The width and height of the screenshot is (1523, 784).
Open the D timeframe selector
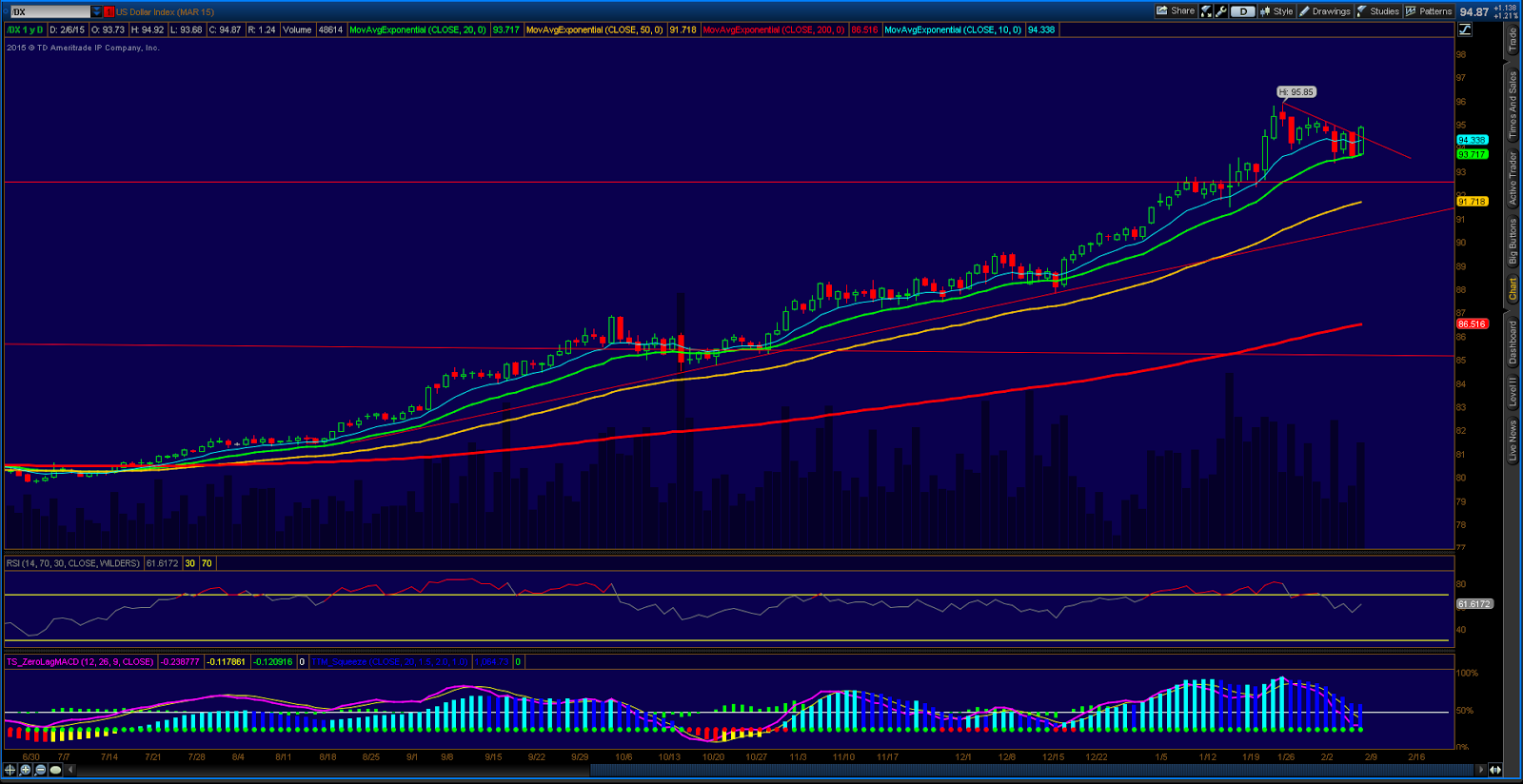click(1242, 11)
